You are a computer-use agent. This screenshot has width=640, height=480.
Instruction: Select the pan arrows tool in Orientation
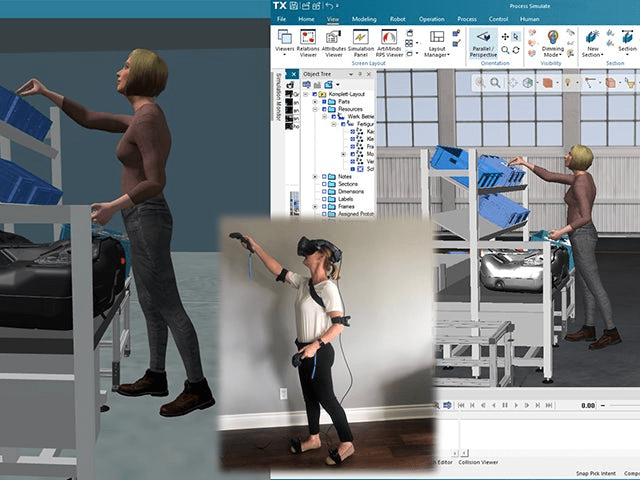pyautogui.click(x=505, y=37)
